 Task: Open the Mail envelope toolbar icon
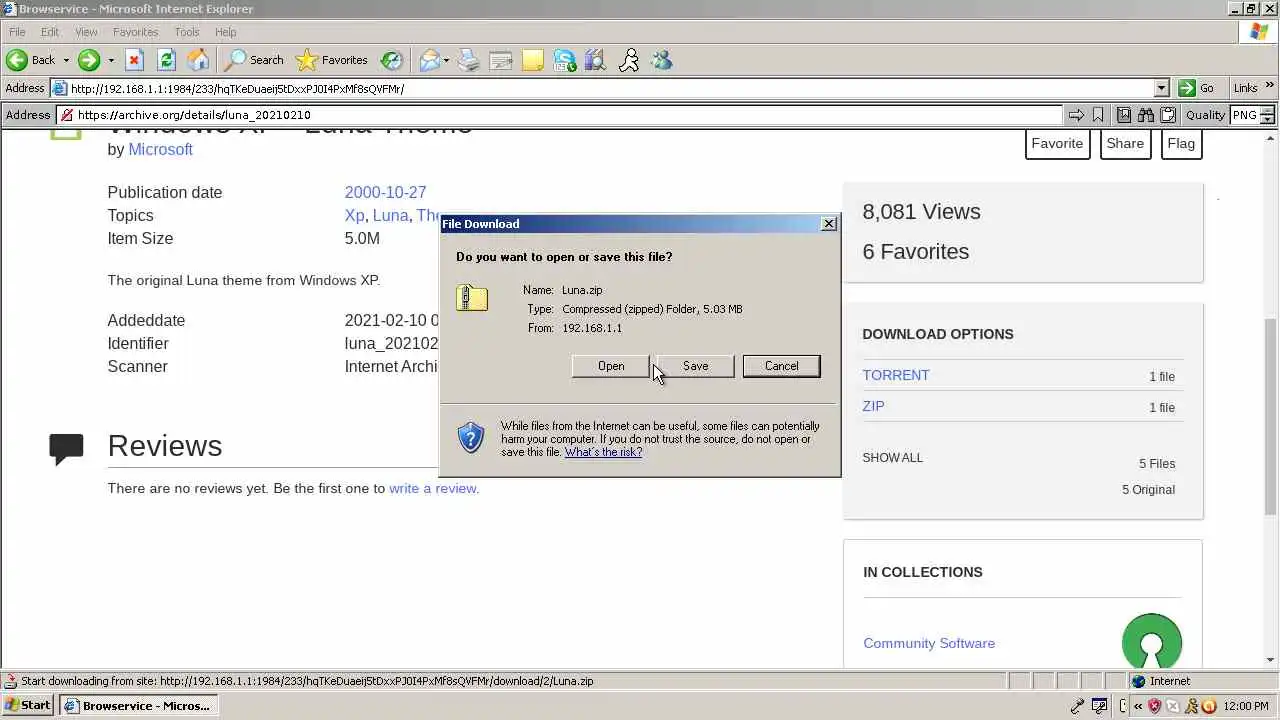pyautogui.click(x=429, y=60)
